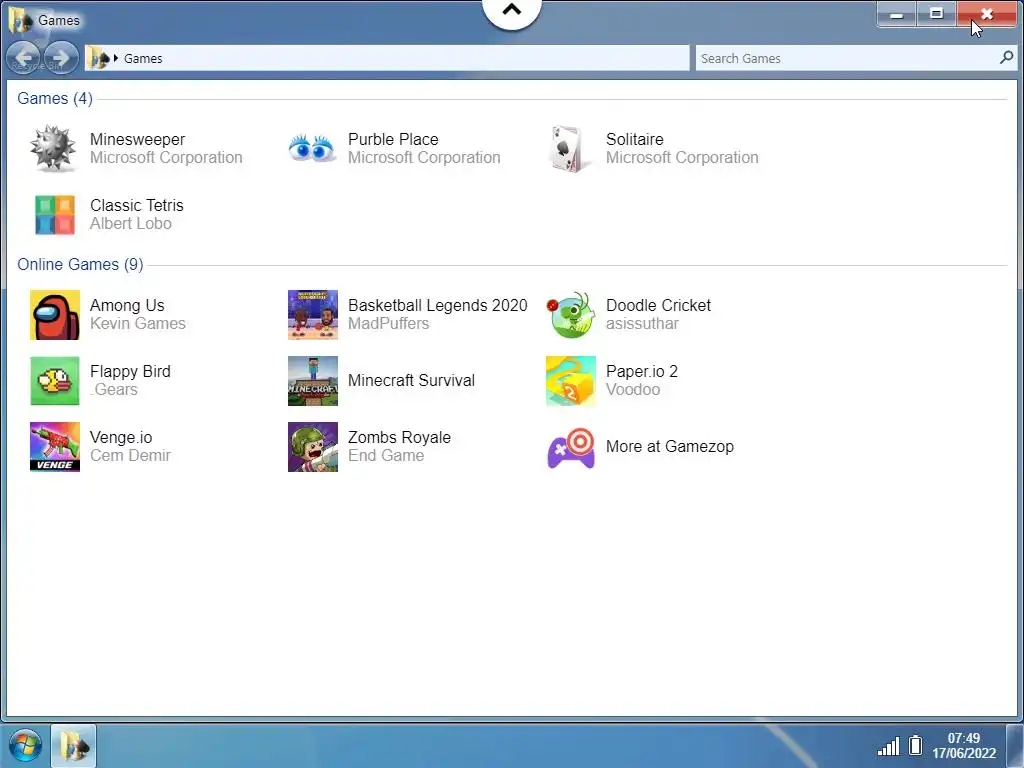
Task: Open the Solitaire playing cards icon
Action: tap(569, 149)
